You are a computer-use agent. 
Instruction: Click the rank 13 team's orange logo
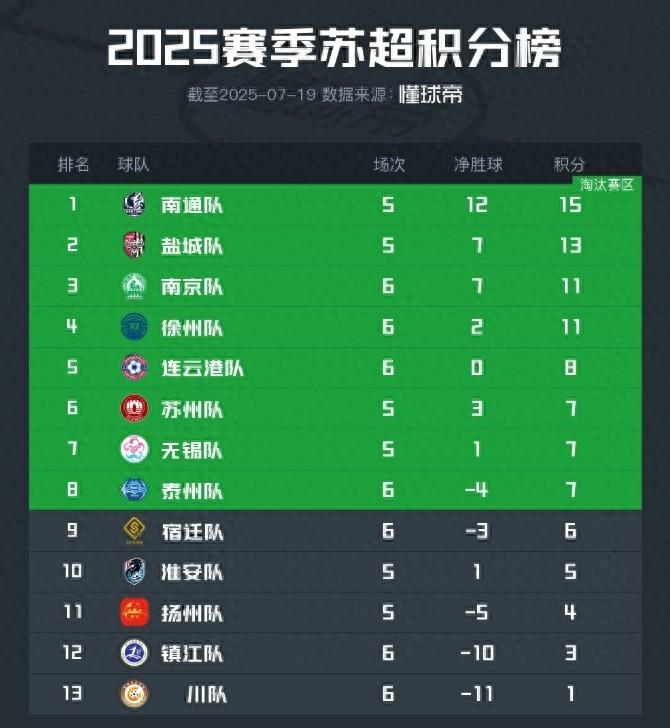pyautogui.click(x=134, y=694)
